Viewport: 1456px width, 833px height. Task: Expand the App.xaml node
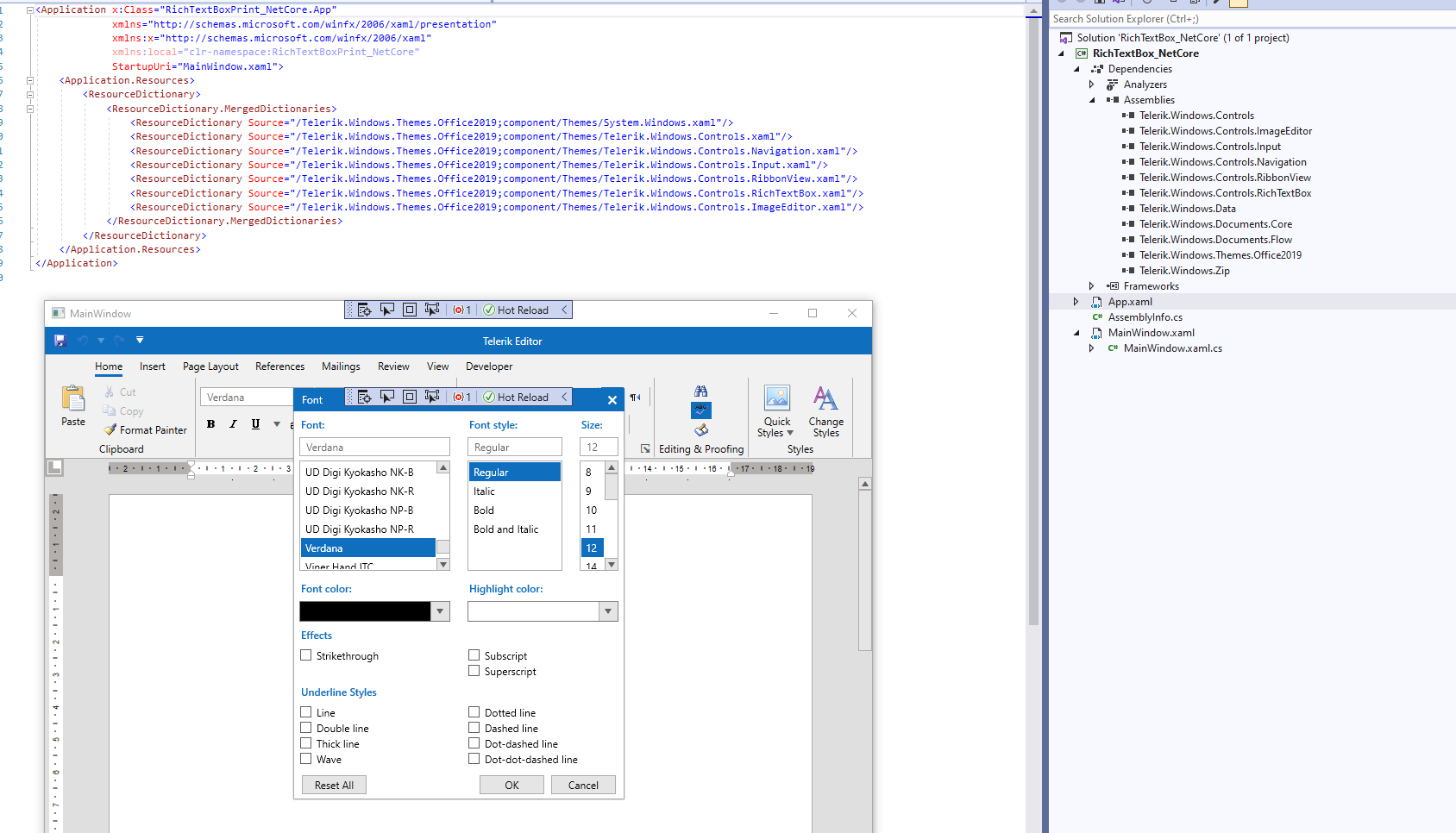click(x=1076, y=302)
